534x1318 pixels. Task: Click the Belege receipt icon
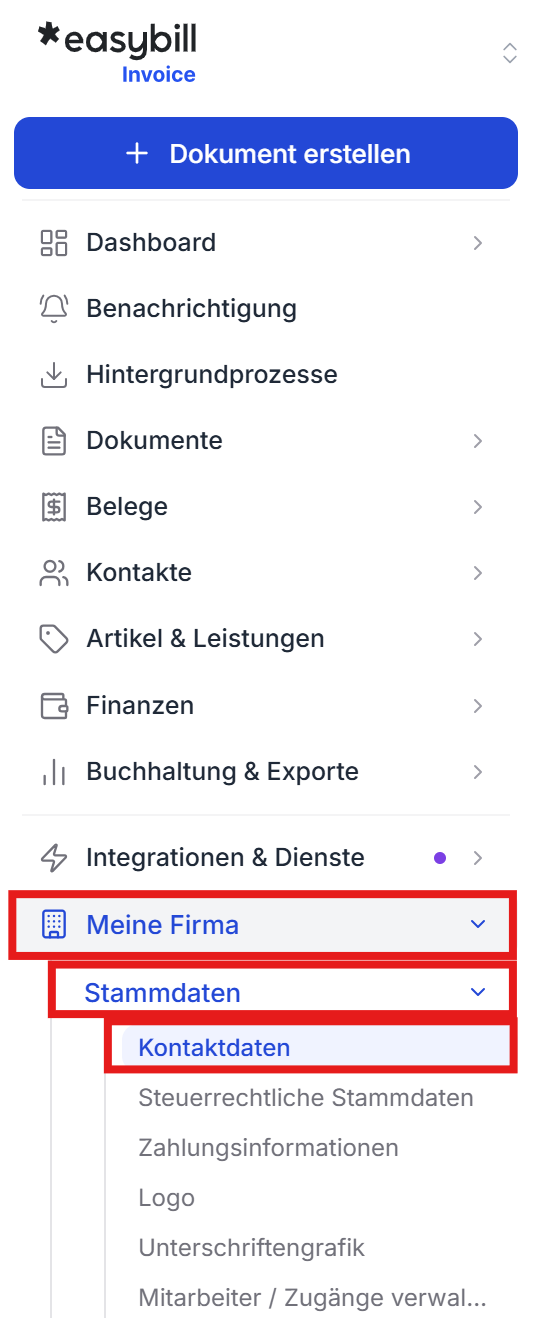[53, 507]
